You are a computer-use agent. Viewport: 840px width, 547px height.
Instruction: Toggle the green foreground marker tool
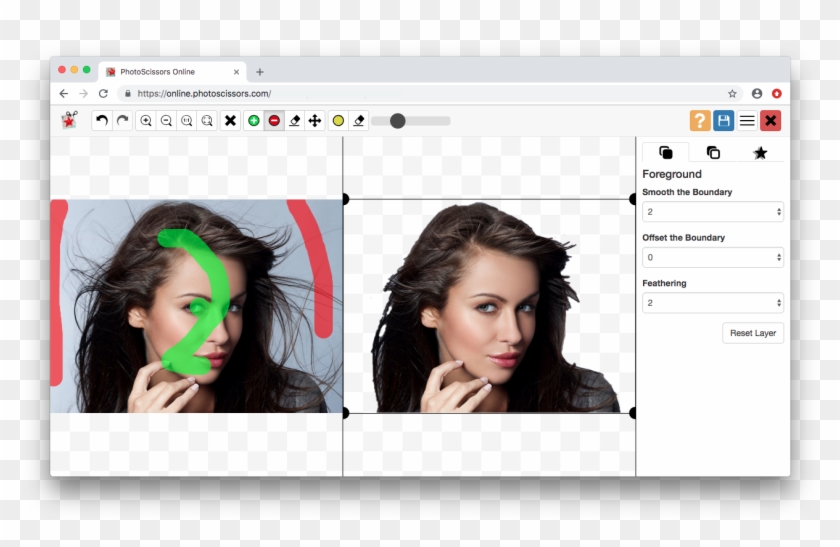point(254,121)
